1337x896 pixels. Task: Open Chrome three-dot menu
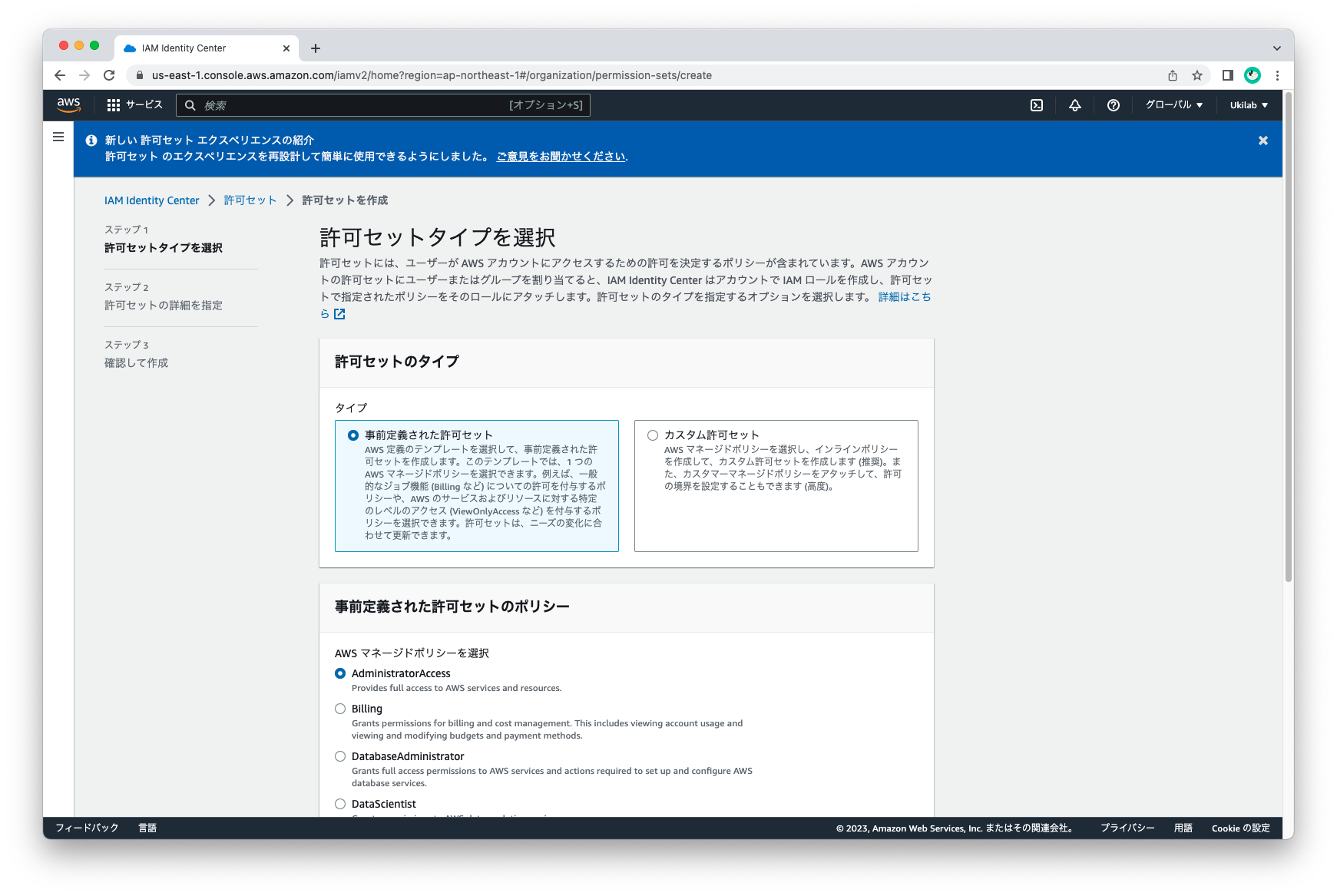click(1277, 75)
